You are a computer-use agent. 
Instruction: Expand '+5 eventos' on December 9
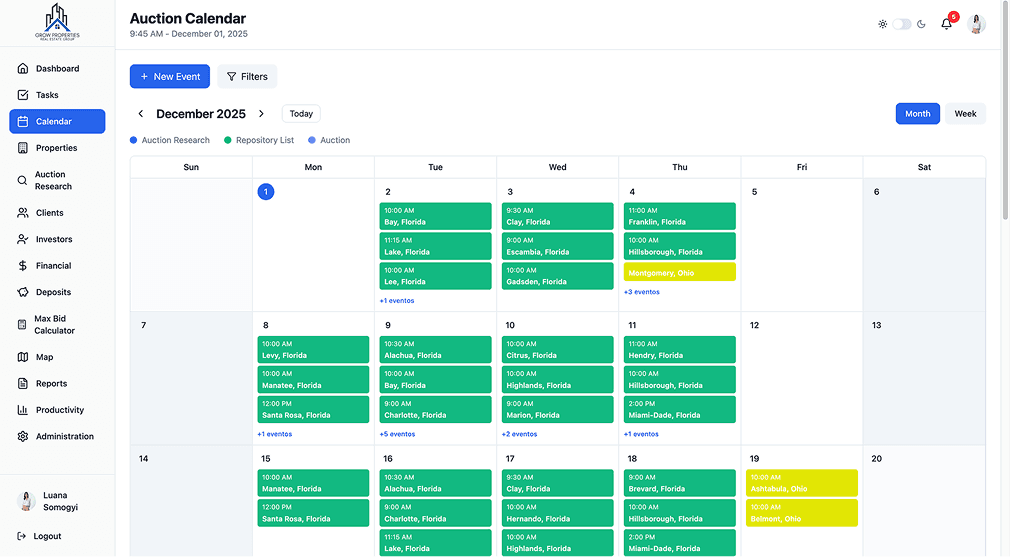point(397,434)
